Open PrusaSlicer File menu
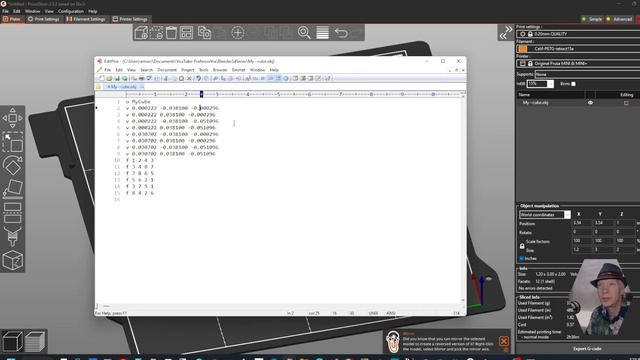640x360 pixels. tap(5, 11)
